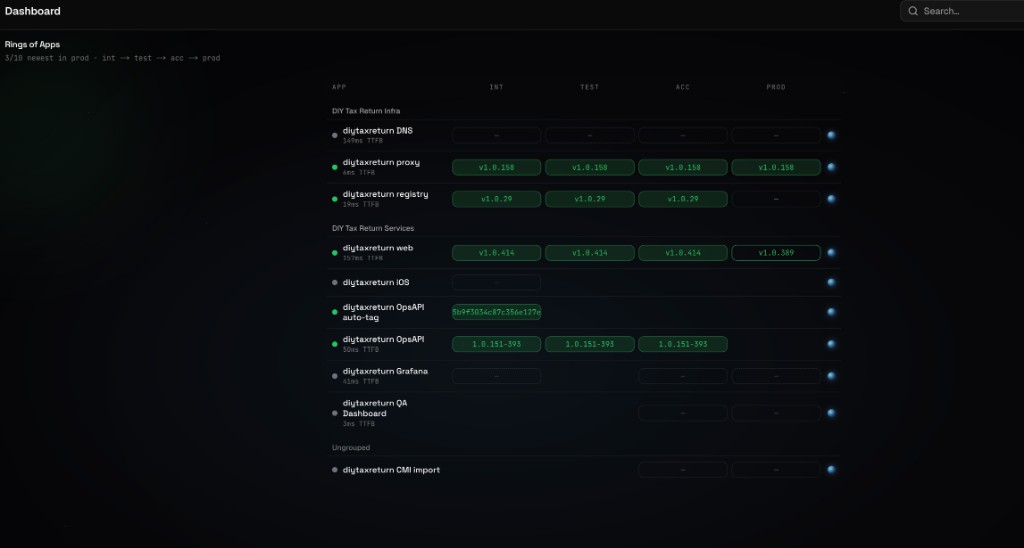Click the TEST column header

tap(590, 87)
